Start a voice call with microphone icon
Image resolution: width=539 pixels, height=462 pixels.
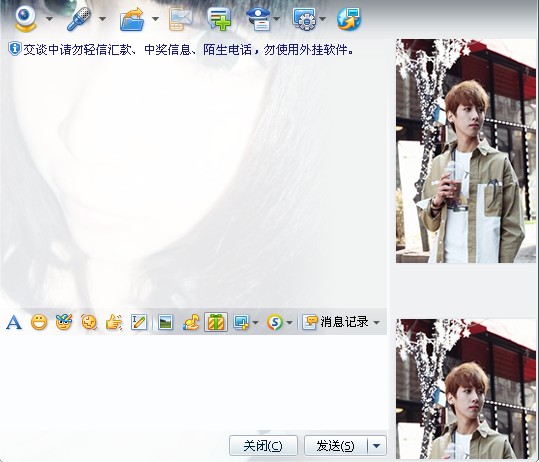(x=79, y=19)
